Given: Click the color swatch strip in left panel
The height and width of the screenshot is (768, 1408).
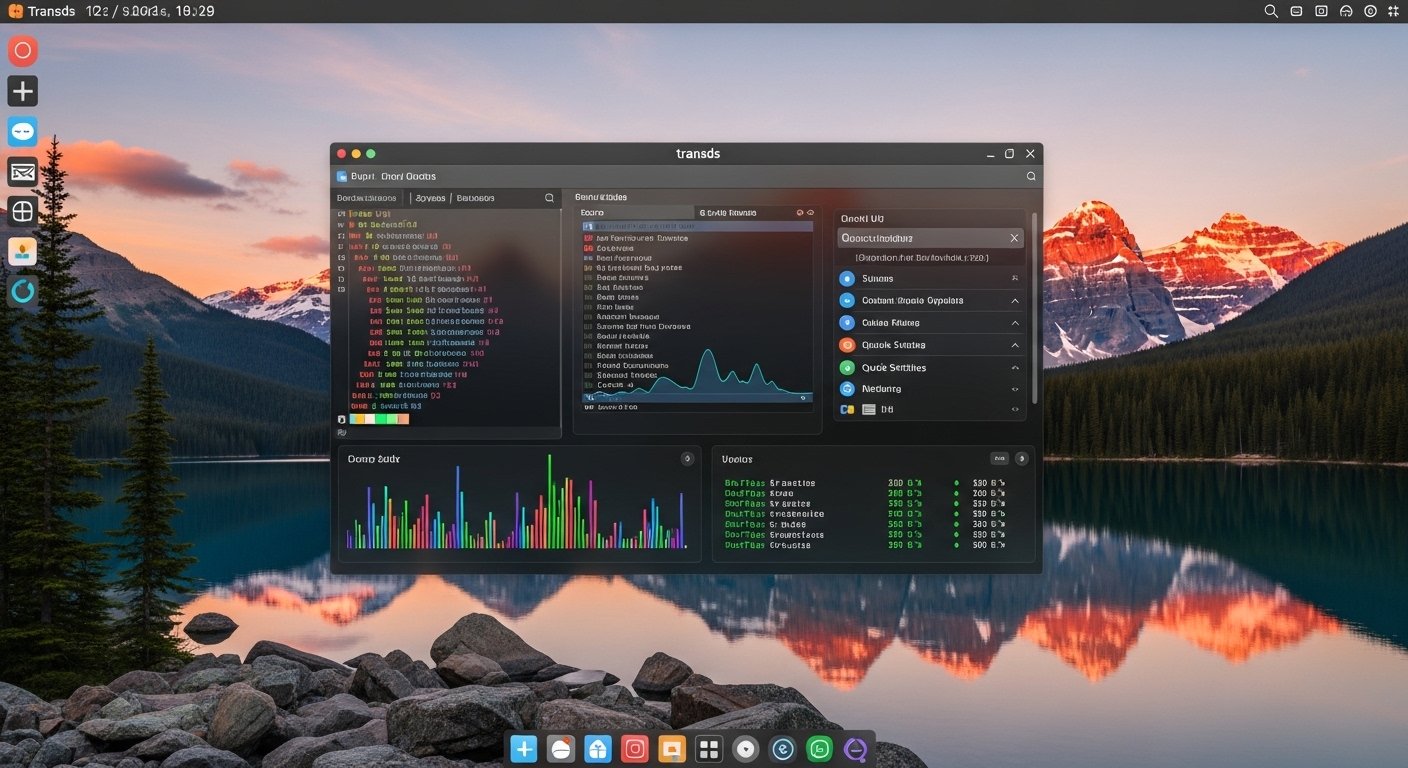Looking at the screenshot, I should (x=379, y=419).
